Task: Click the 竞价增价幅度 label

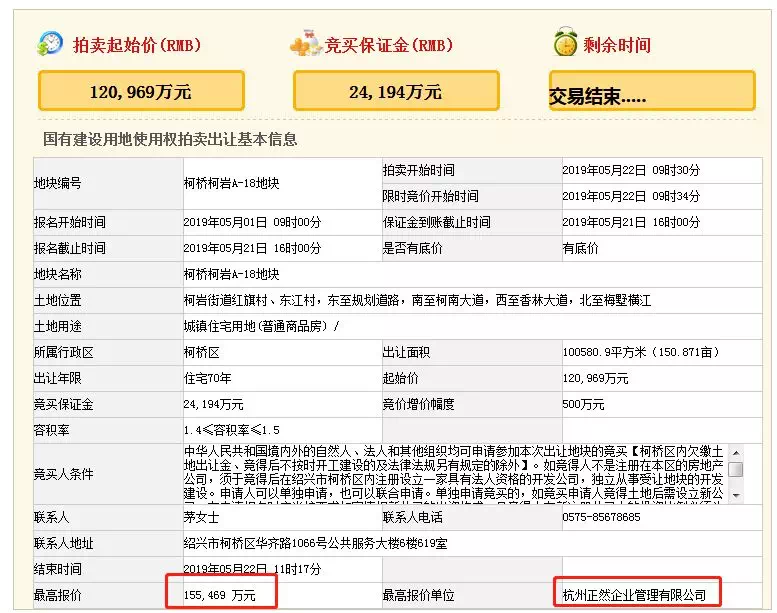Action: pos(419,404)
